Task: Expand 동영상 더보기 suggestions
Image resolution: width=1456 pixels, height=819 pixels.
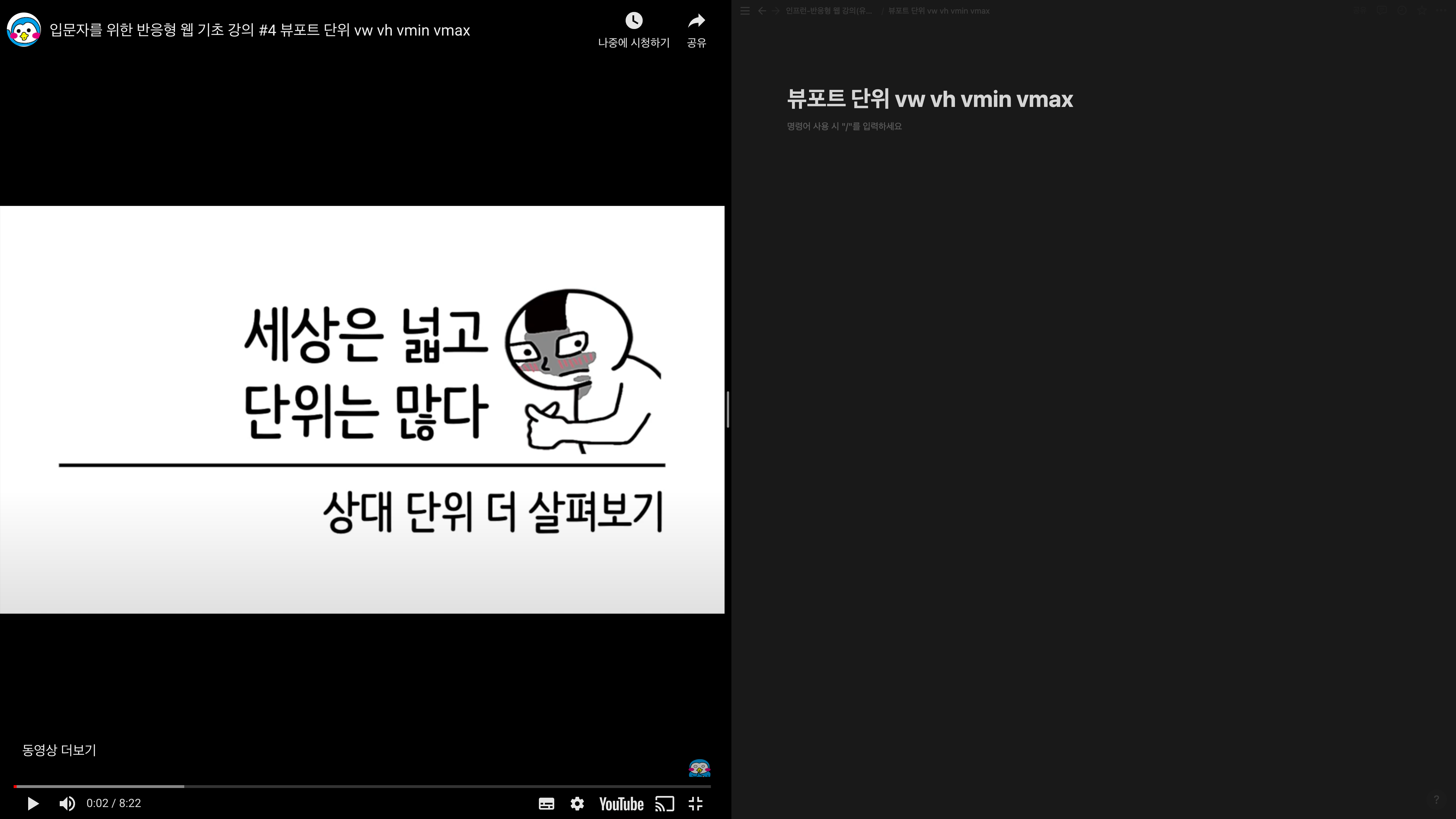Action: coord(59,750)
